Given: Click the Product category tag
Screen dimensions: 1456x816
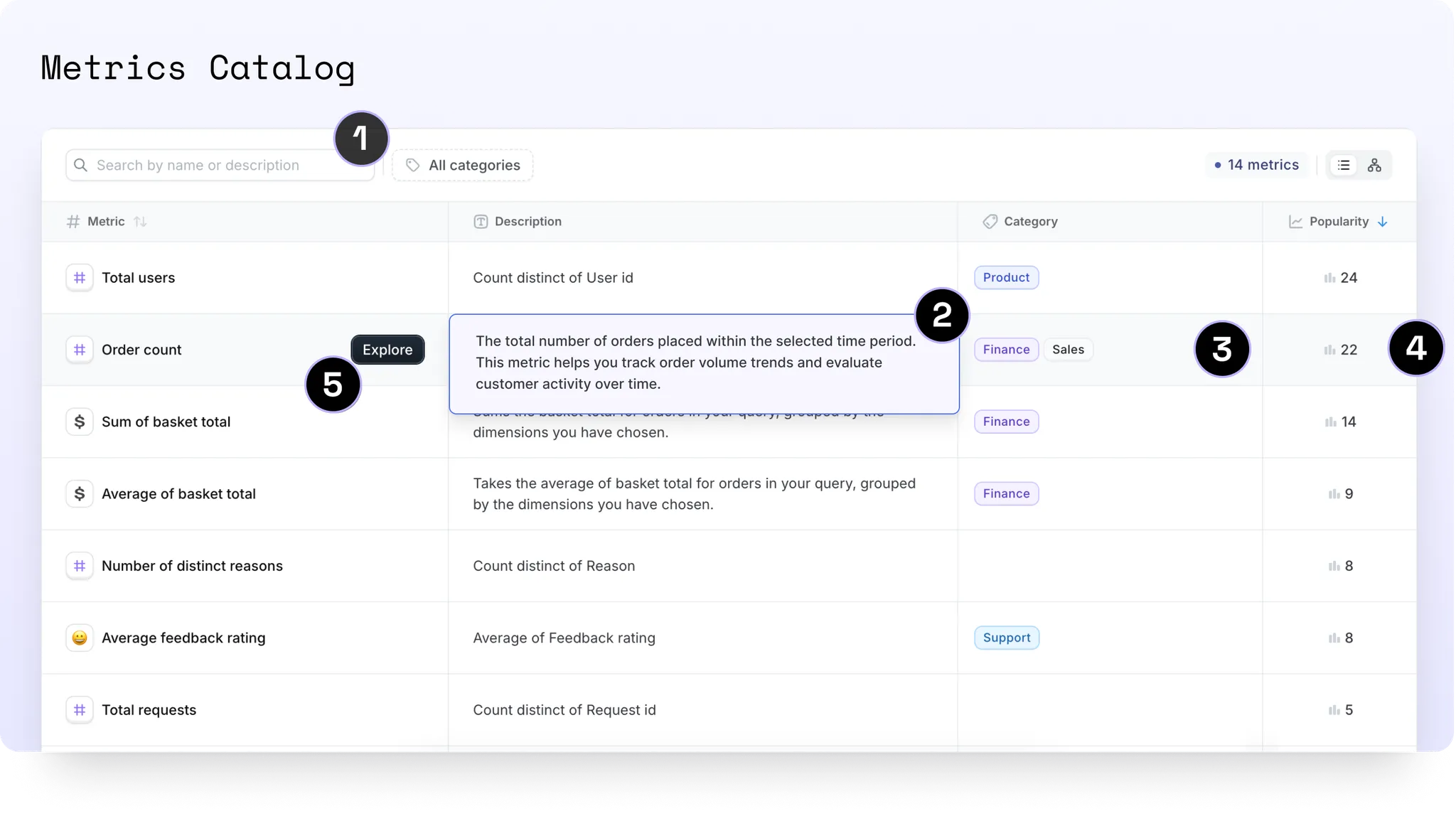Looking at the screenshot, I should [x=1006, y=278].
